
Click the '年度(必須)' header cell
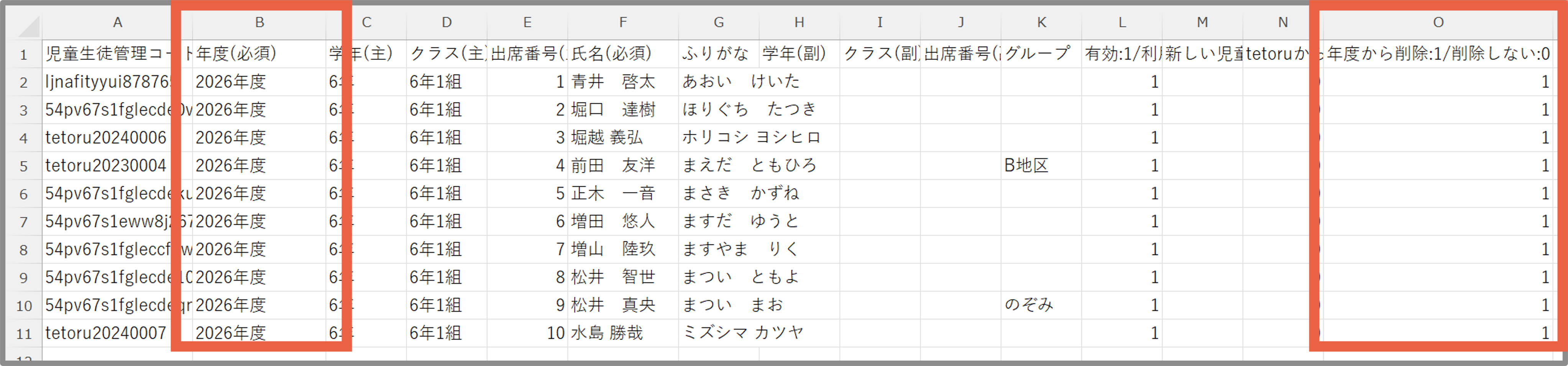click(x=259, y=54)
